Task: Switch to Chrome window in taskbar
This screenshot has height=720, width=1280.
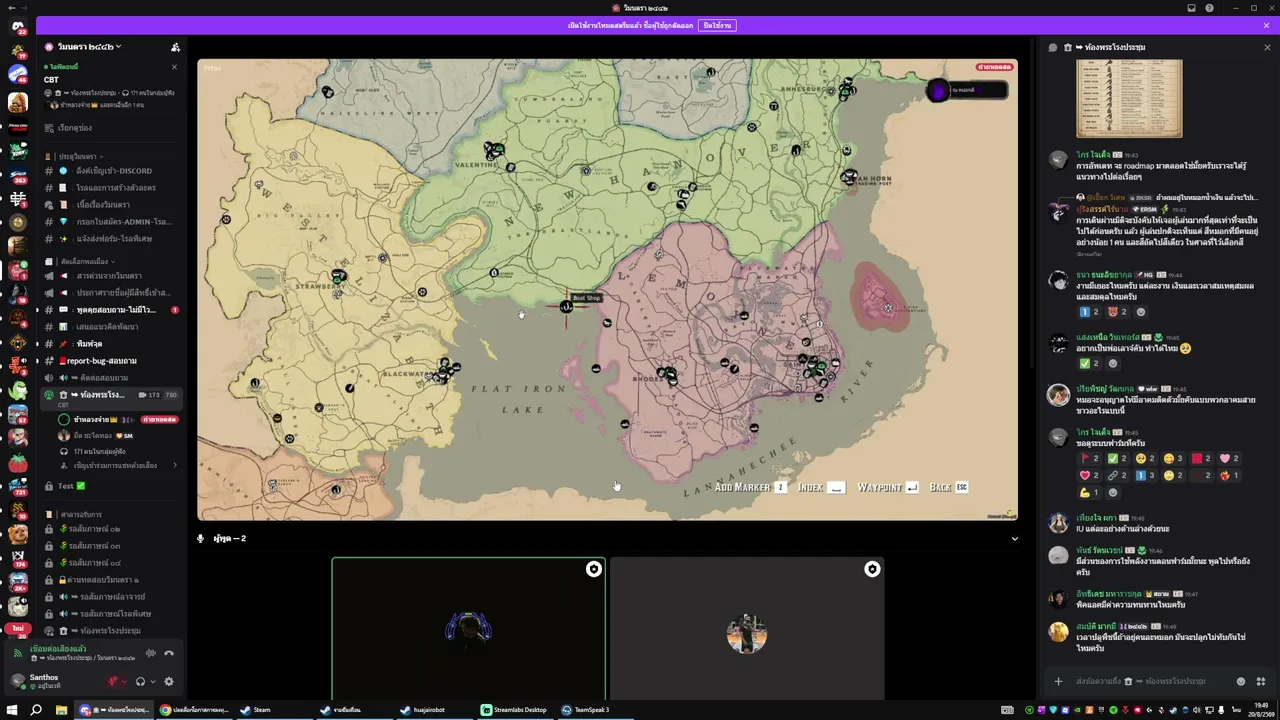Action: click(x=196, y=710)
